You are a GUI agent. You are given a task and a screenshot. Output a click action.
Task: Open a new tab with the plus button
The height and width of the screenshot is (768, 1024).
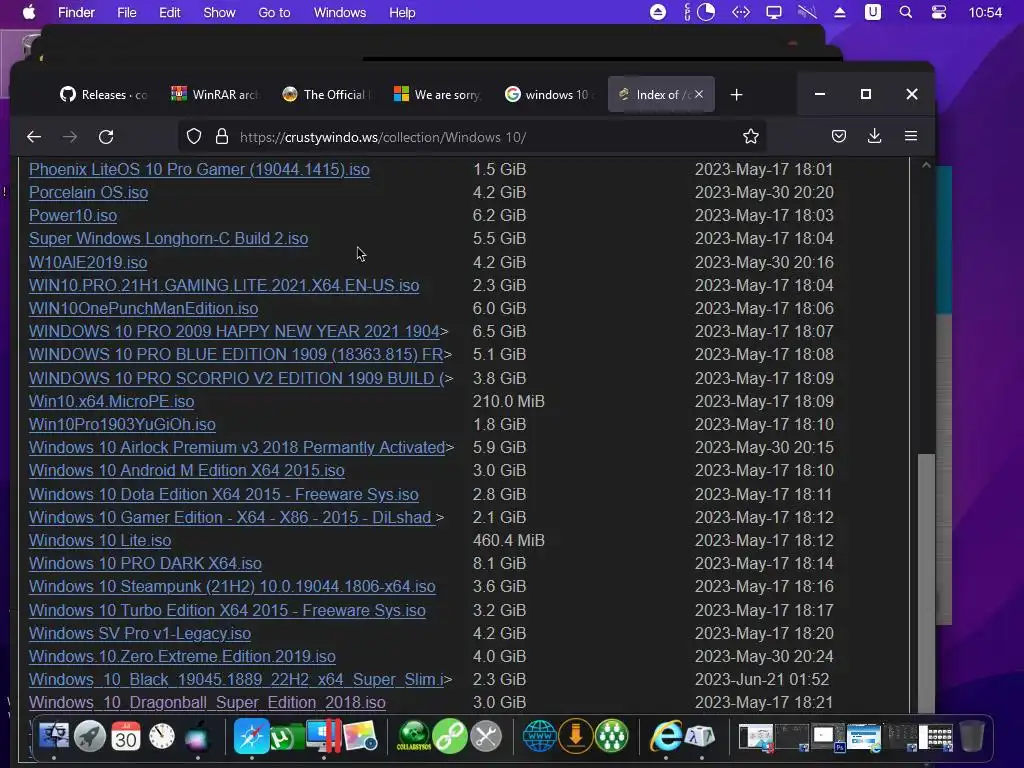tap(737, 95)
